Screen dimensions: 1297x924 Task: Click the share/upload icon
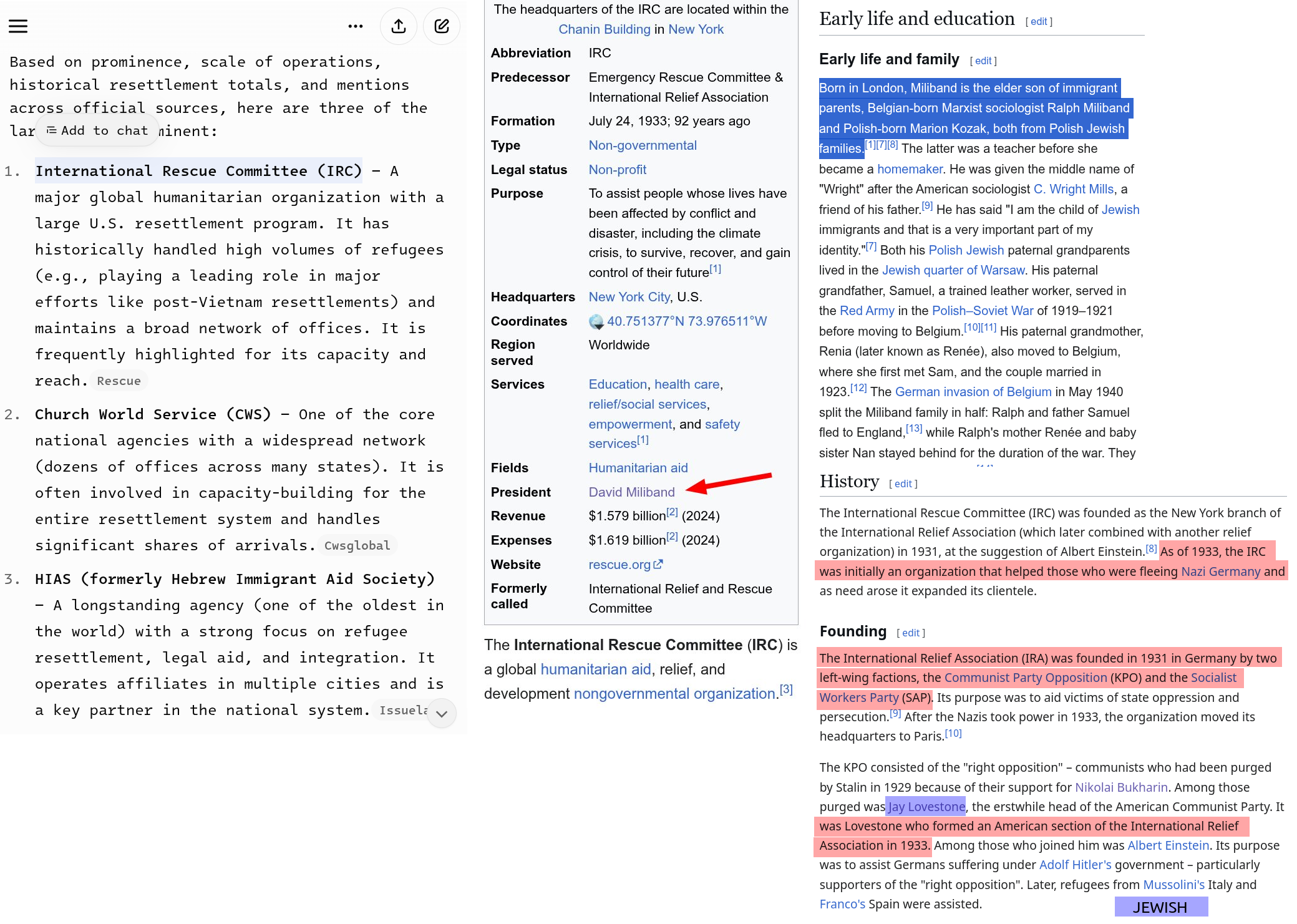[x=399, y=26]
